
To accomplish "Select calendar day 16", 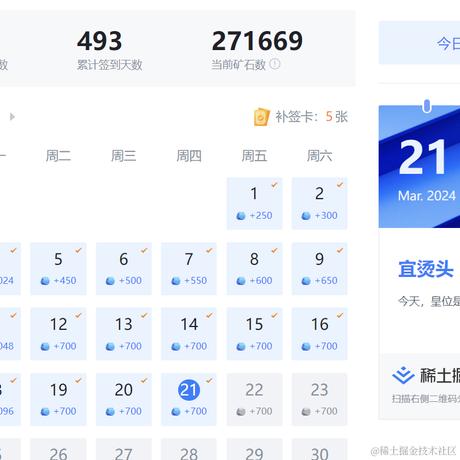I will click(x=320, y=334).
